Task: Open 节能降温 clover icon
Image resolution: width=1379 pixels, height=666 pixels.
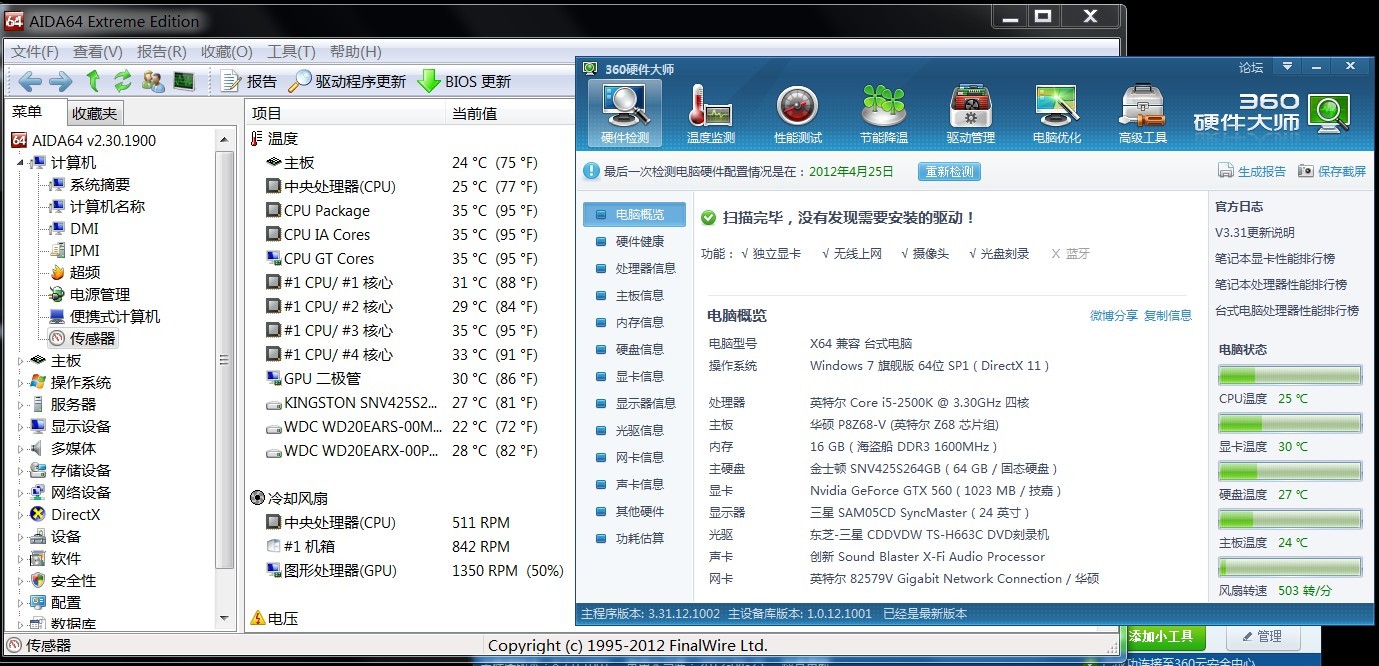Action: tap(884, 113)
